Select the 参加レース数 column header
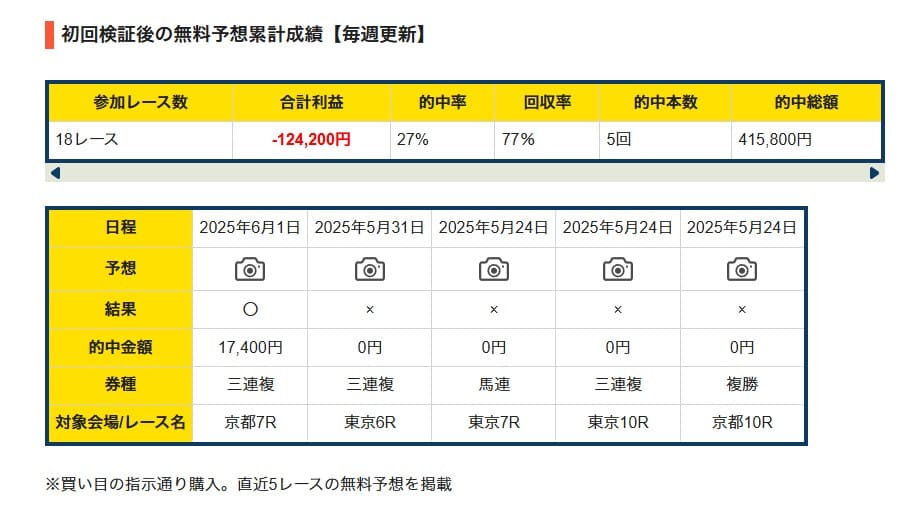 pos(141,102)
